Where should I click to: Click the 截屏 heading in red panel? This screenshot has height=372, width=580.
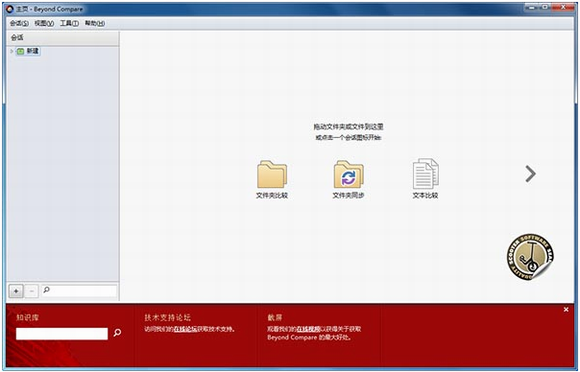(275, 318)
